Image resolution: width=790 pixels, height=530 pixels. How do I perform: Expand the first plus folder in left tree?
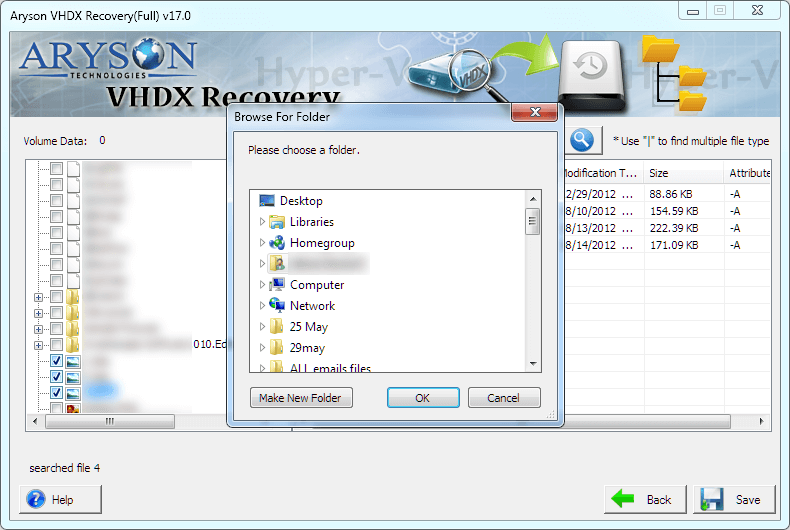tap(38, 297)
